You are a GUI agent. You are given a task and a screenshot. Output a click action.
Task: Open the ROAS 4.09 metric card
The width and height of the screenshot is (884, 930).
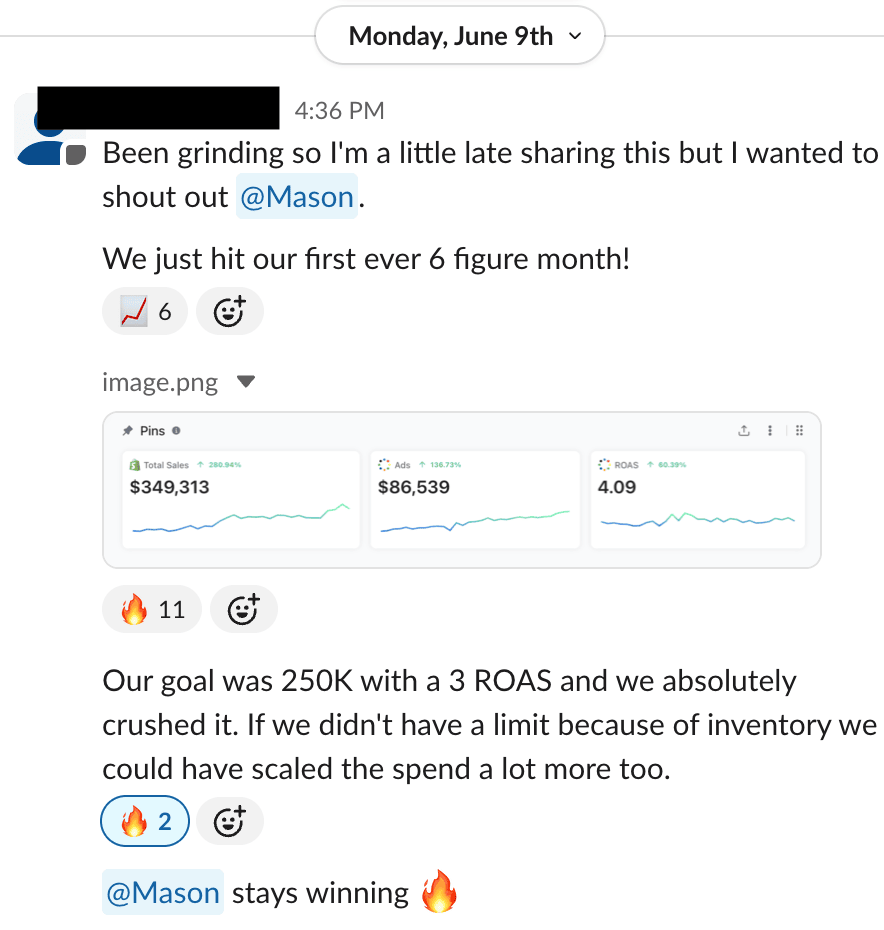697,499
